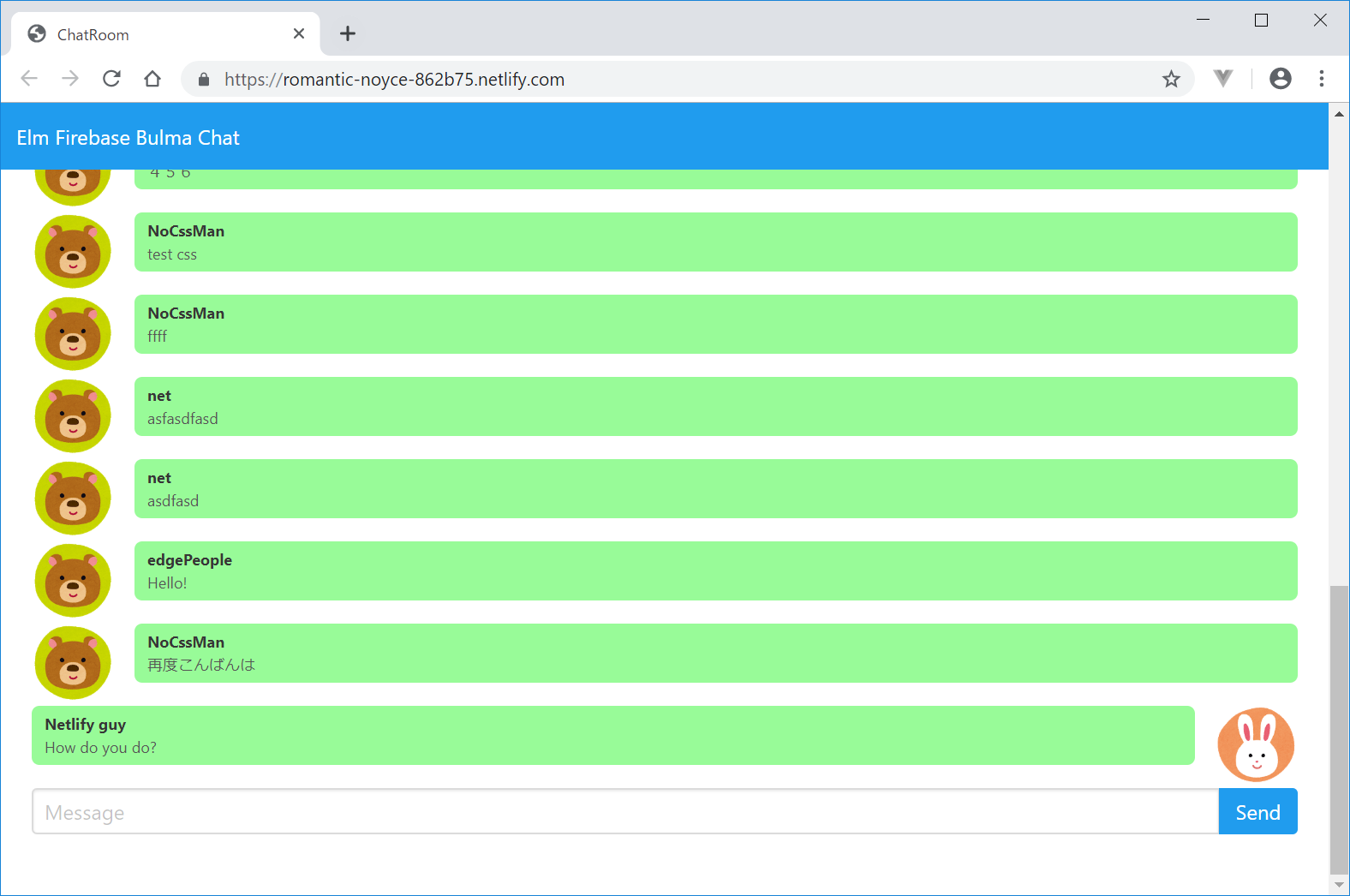Screen dimensions: 1350x896
Task: Click the scrollbar down arrow
Action: coord(1339,885)
